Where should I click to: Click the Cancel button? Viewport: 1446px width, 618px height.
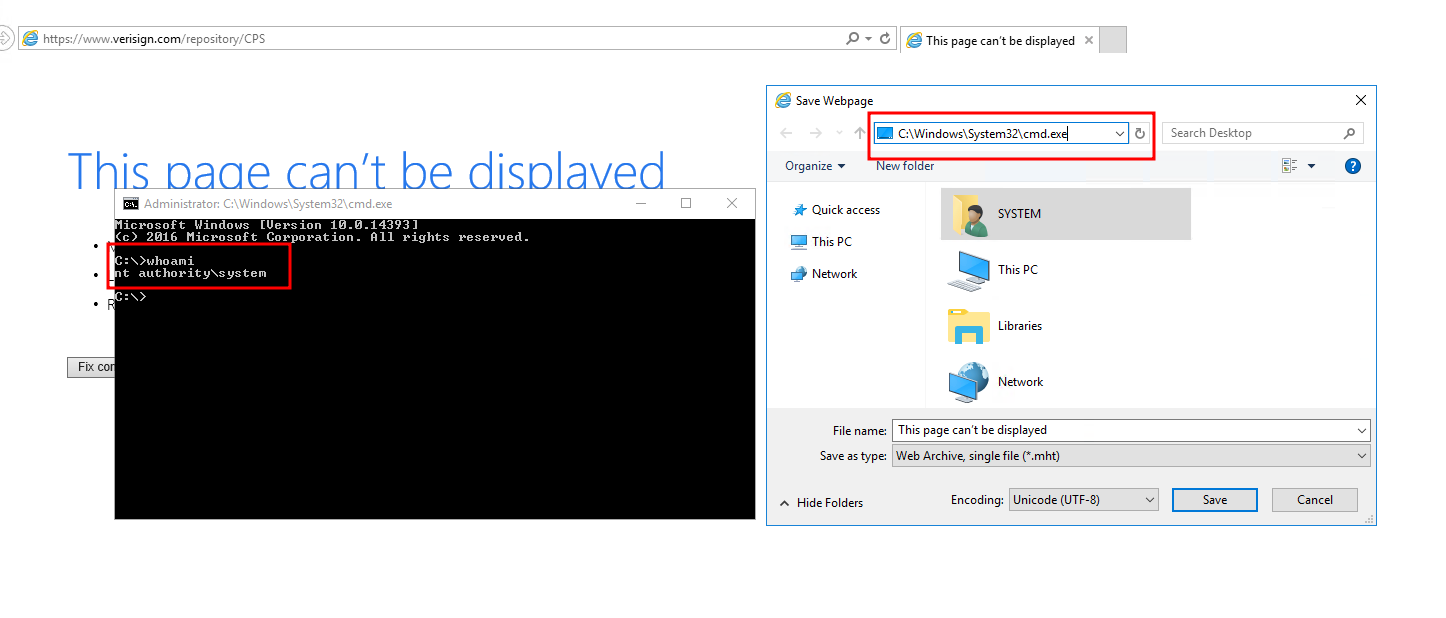point(1314,500)
